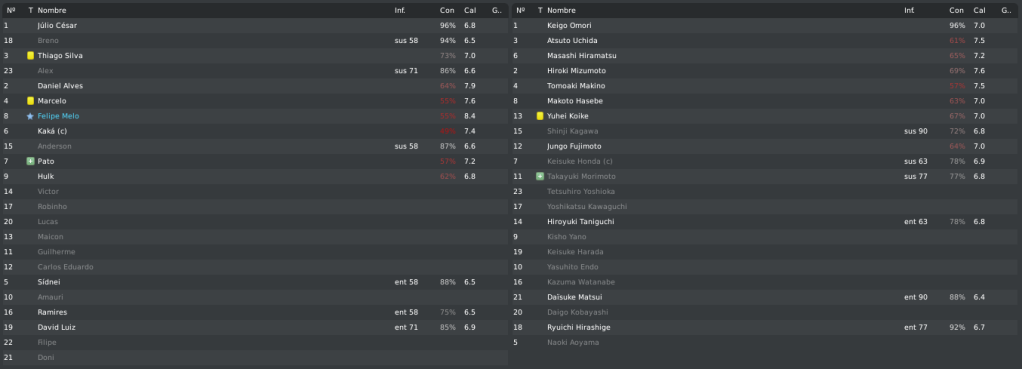Click Thiago Silva's yellow card icon

coord(31,55)
